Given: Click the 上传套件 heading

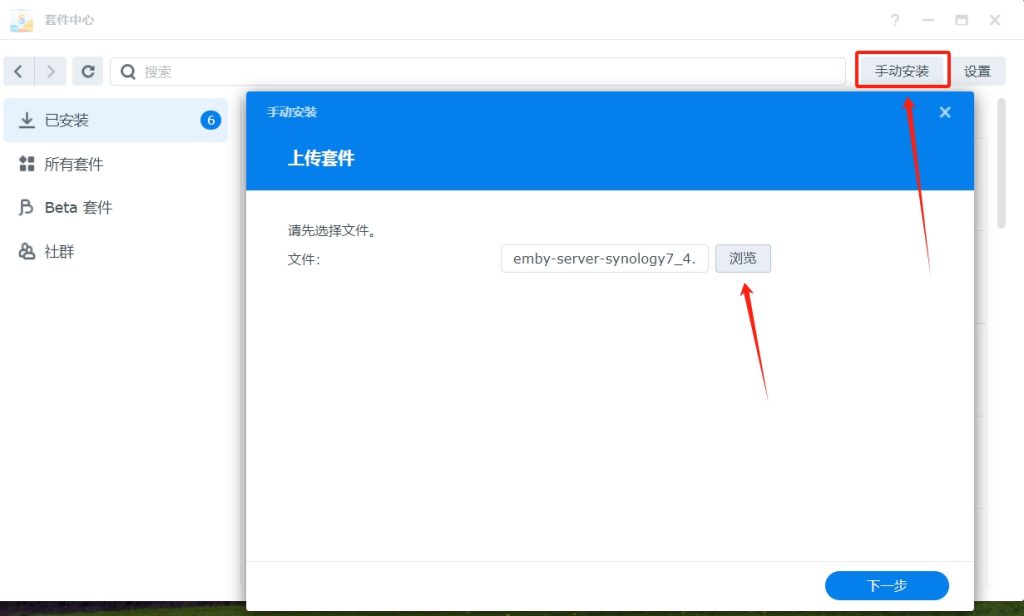Looking at the screenshot, I should (321, 158).
